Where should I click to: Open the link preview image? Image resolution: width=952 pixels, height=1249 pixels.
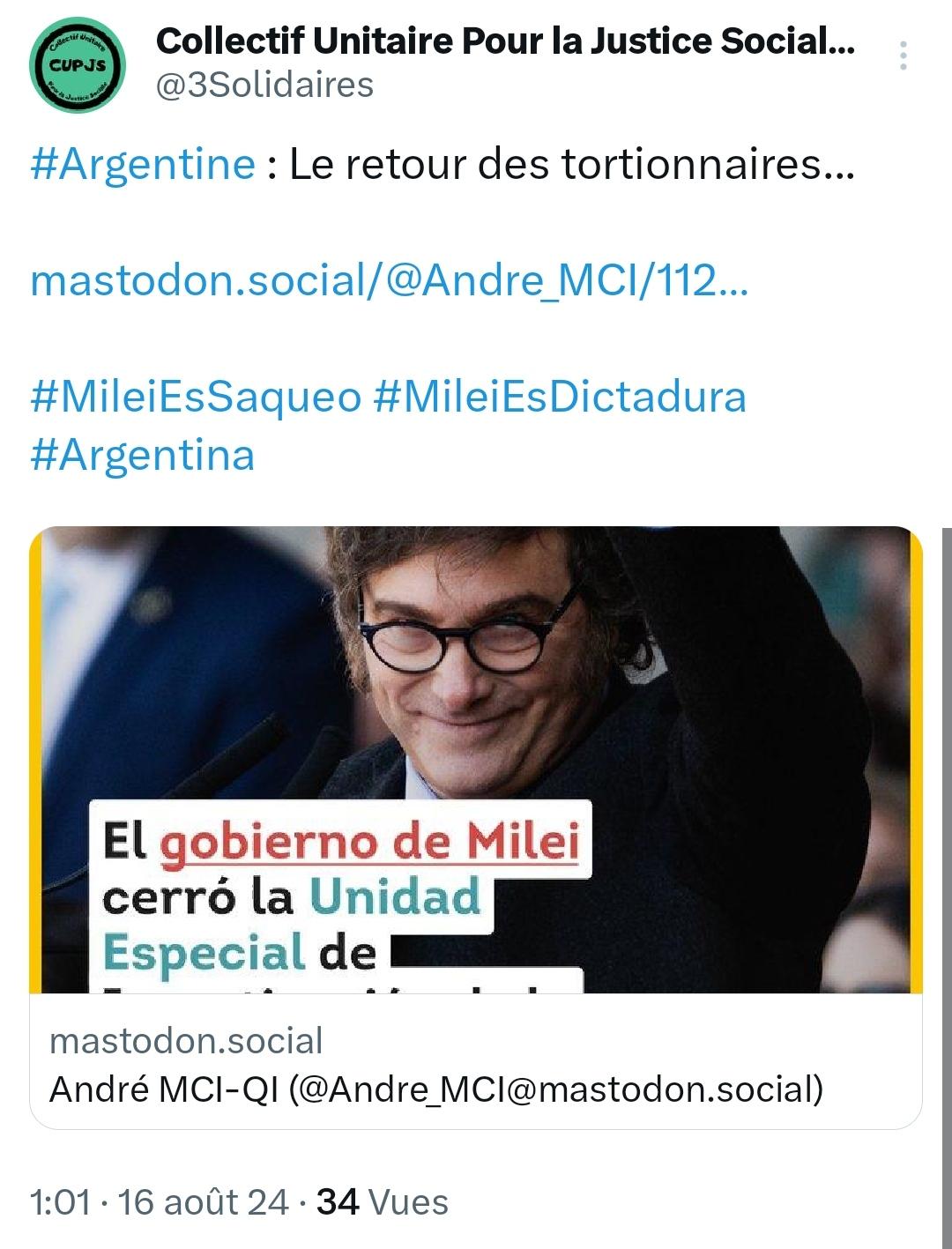click(x=476, y=760)
